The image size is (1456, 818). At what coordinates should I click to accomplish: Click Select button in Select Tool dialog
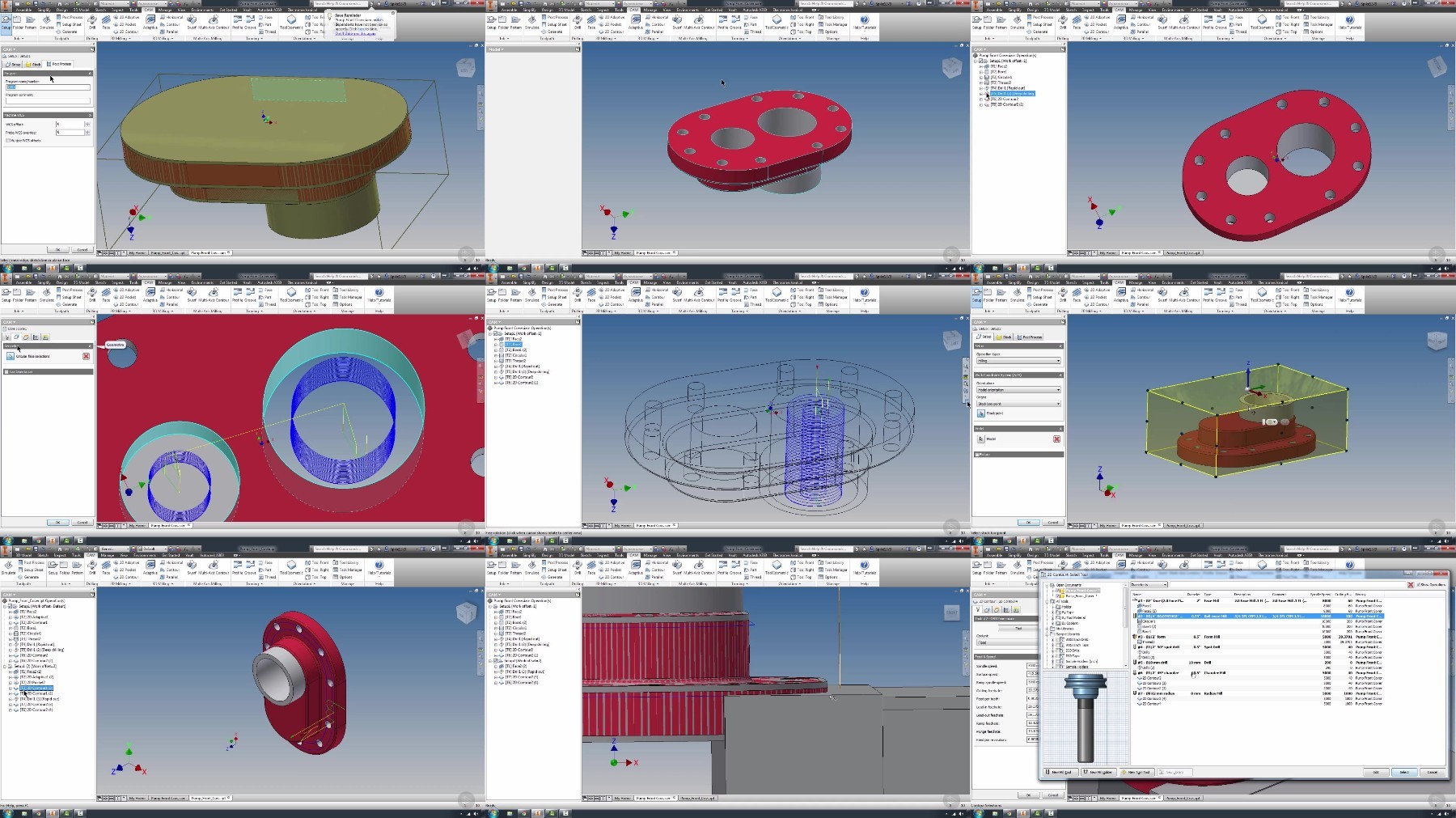tap(1404, 772)
